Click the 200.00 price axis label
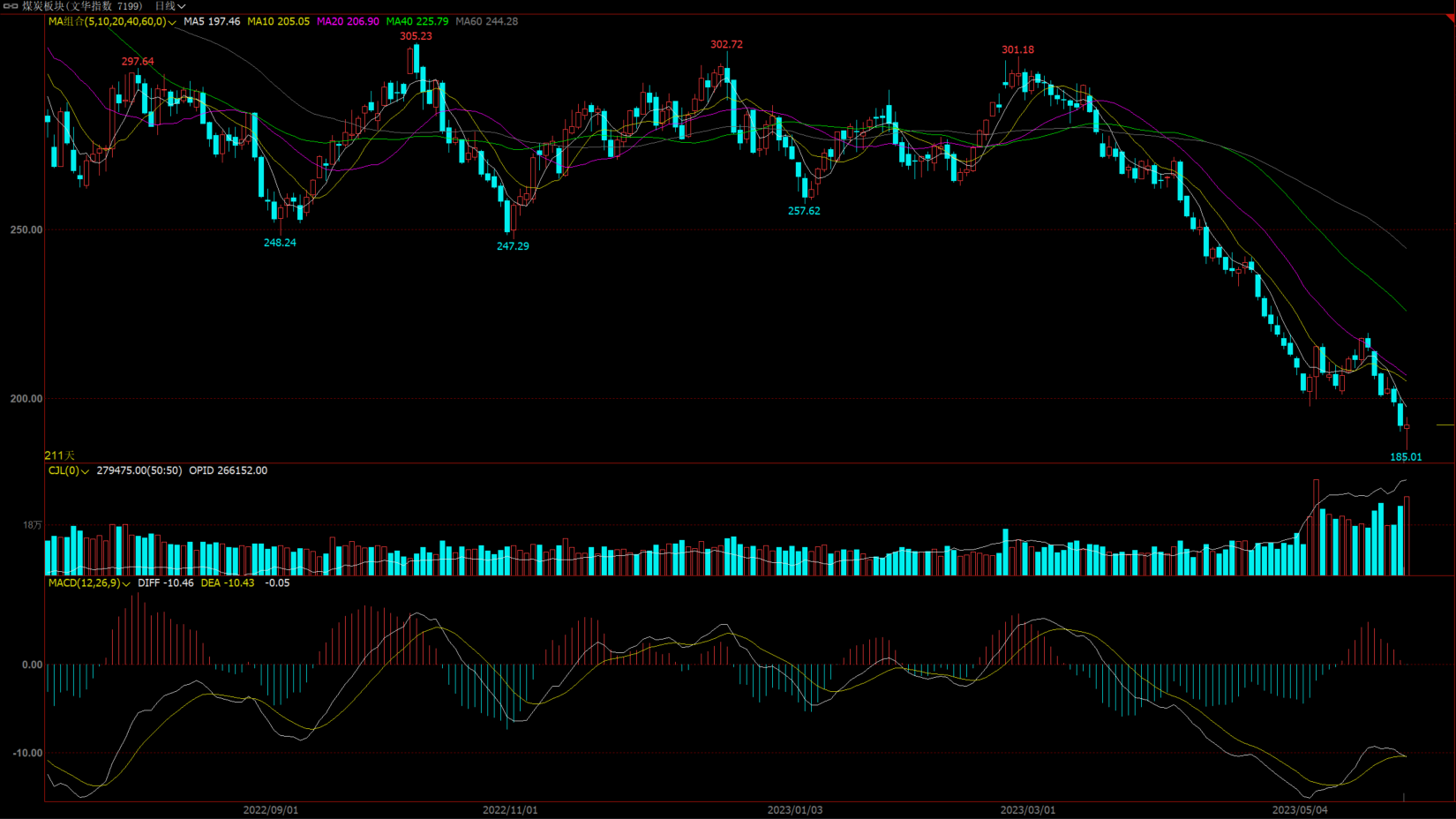The width and height of the screenshot is (1456, 819). (x=26, y=399)
